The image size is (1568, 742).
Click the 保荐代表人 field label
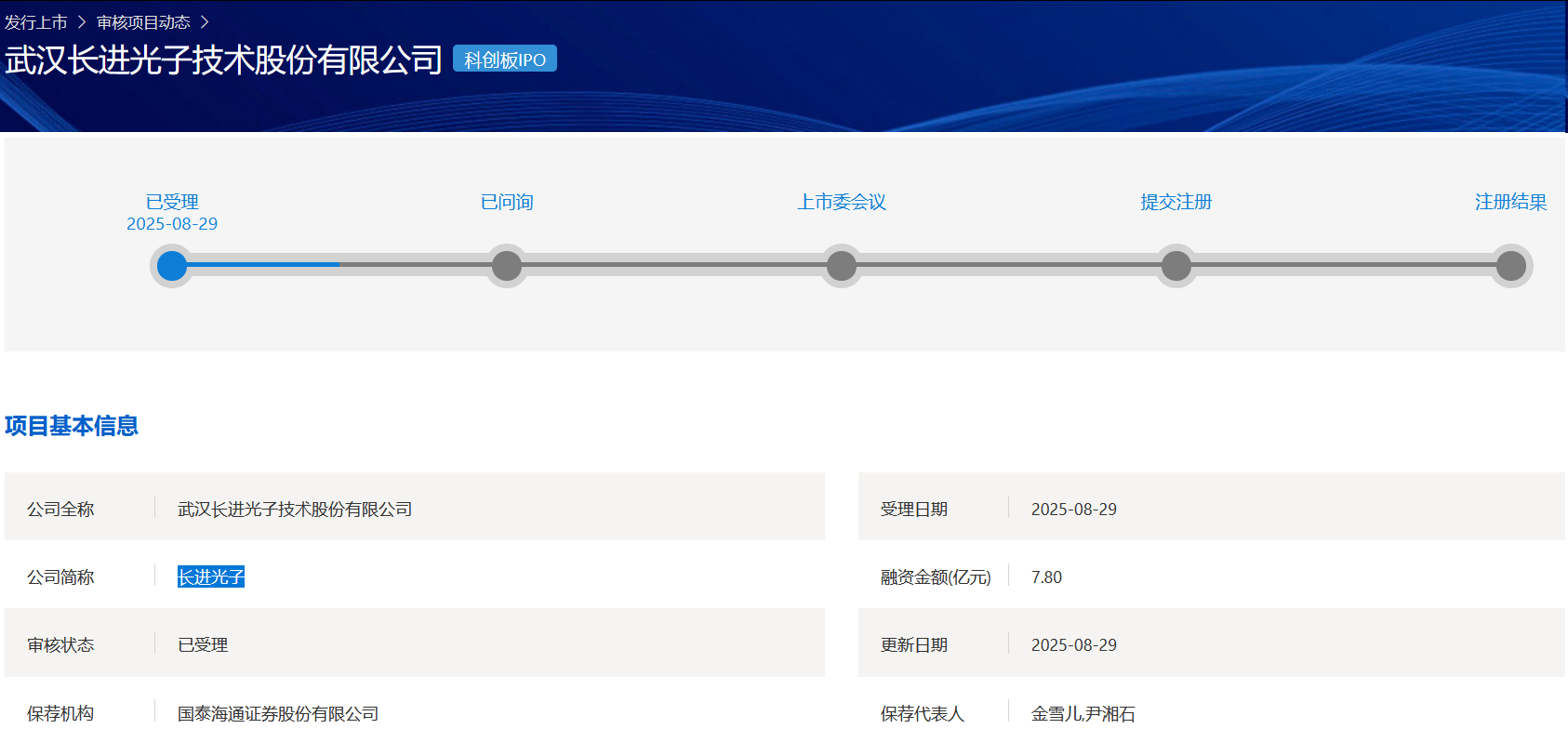pyautogui.click(x=923, y=714)
